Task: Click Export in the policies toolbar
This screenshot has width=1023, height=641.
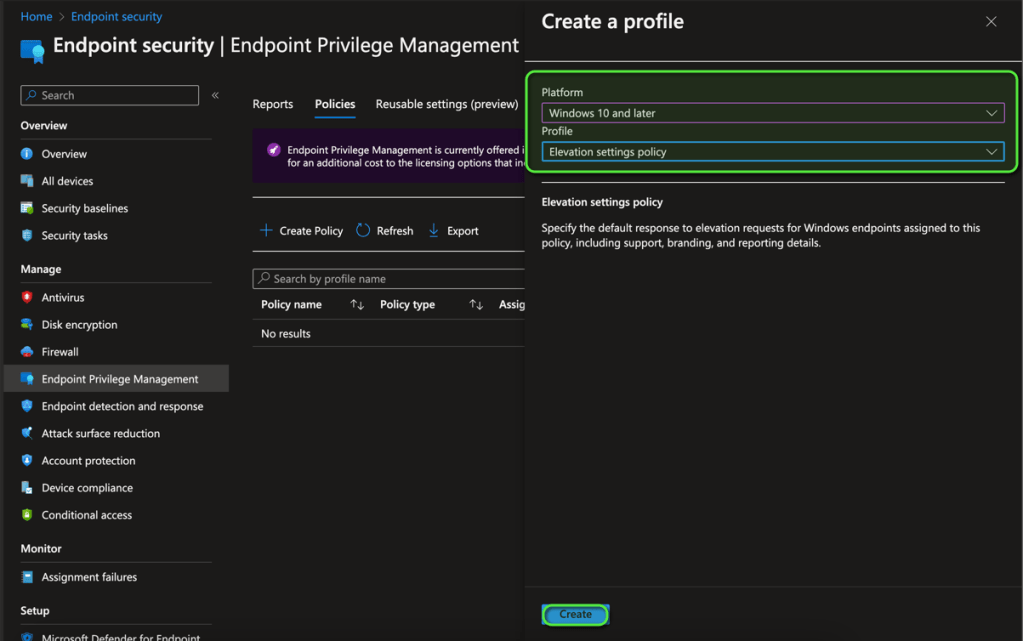Action: (x=453, y=231)
